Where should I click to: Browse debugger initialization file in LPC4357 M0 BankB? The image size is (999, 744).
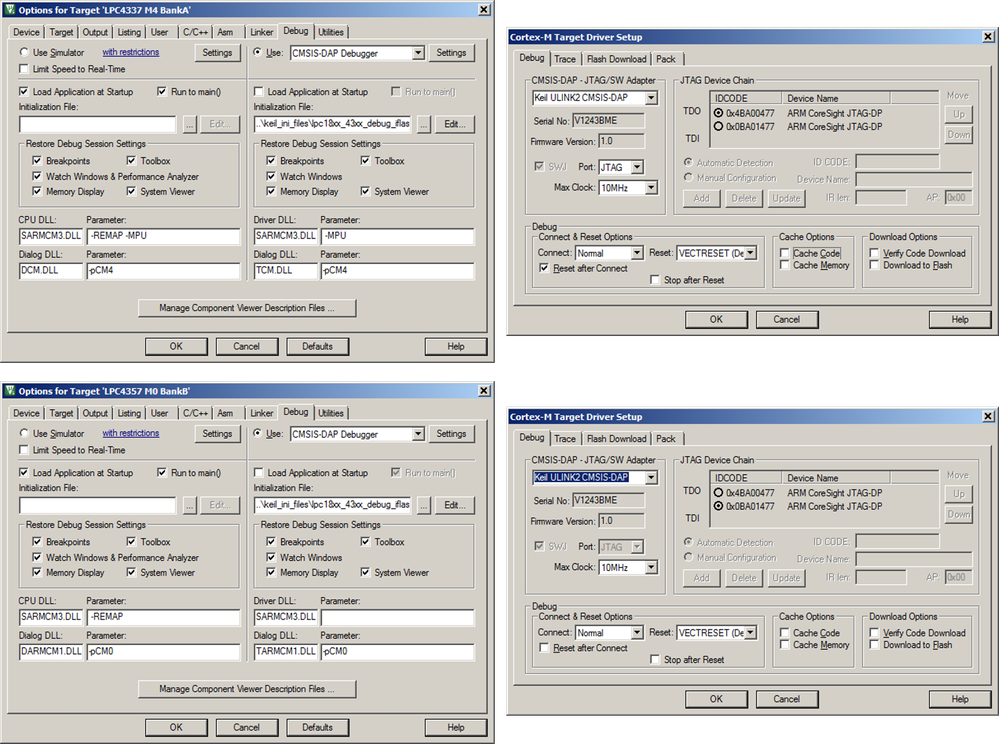(424, 505)
